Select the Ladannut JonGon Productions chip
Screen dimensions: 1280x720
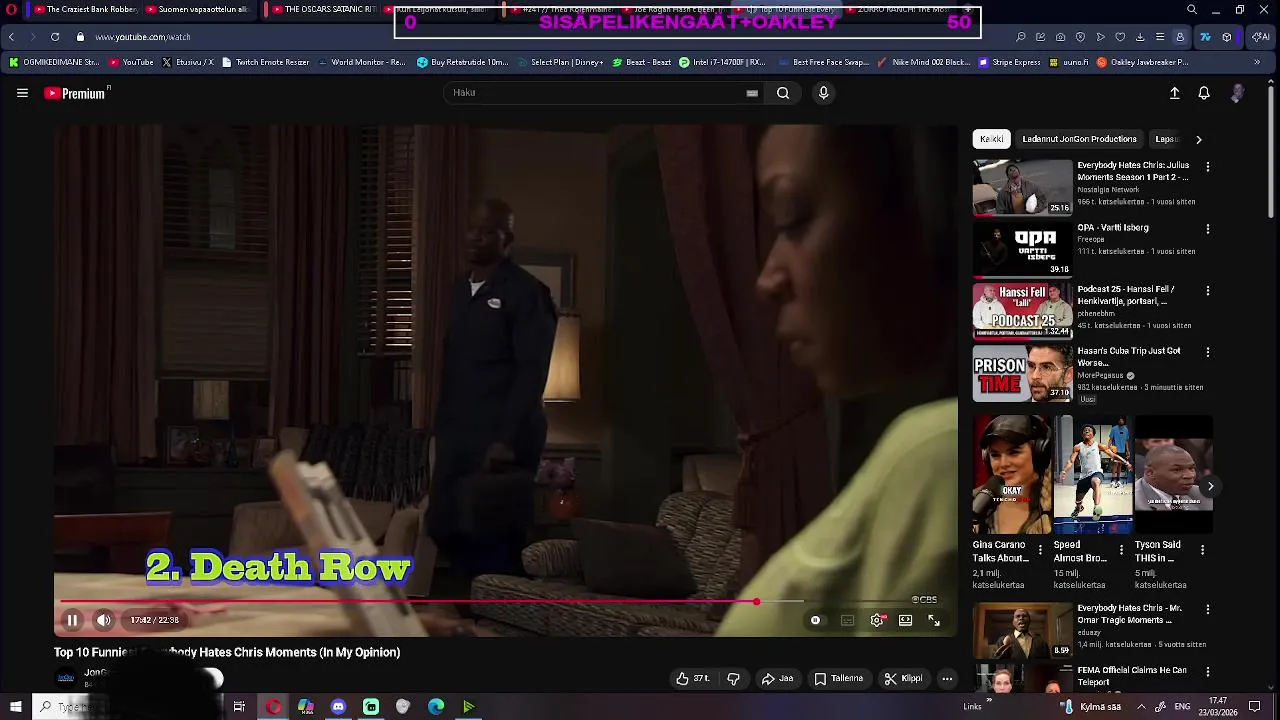point(1079,139)
